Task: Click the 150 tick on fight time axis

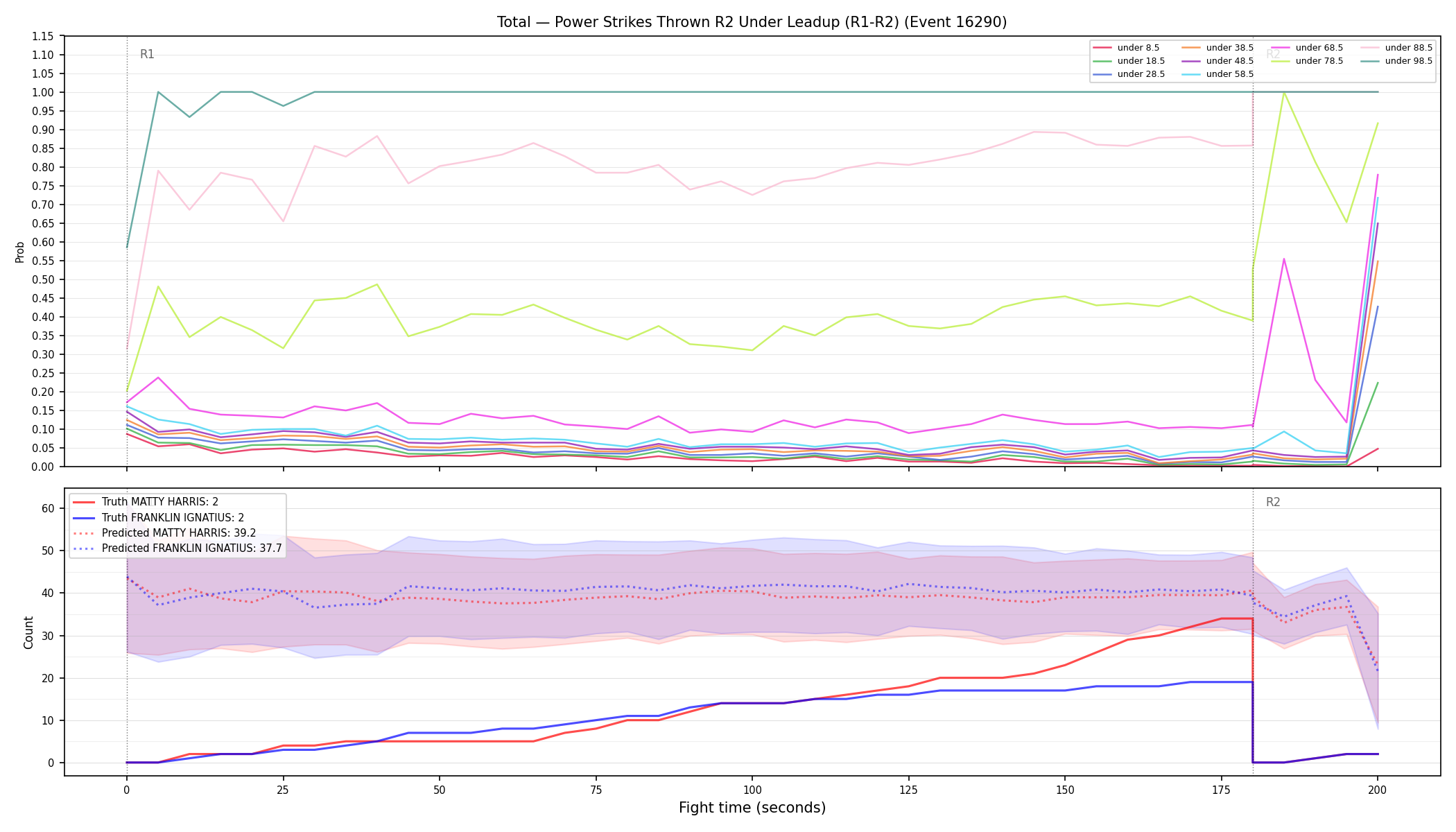Action: click(x=1064, y=789)
